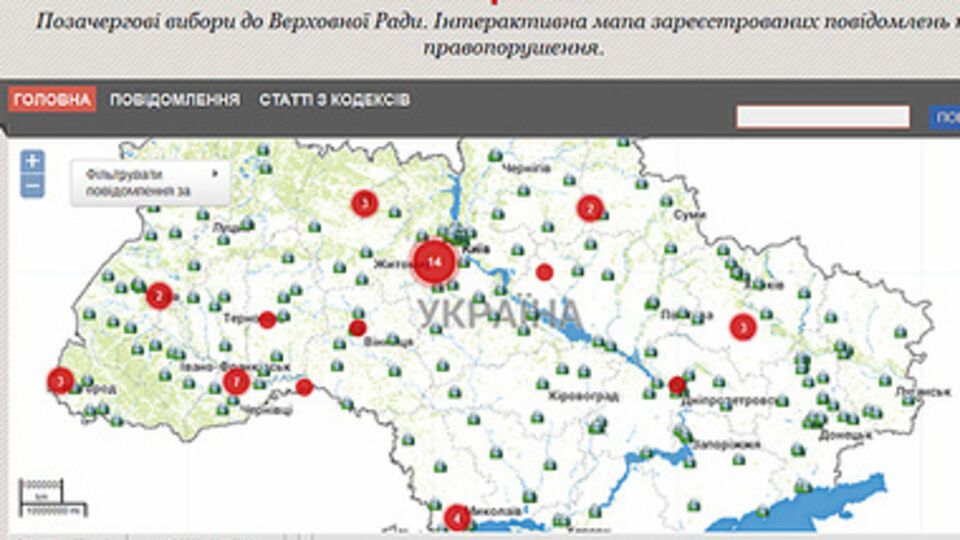Click the Запоріжжя city label
960x540 pixels.
pyautogui.click(x=729, y=444)
